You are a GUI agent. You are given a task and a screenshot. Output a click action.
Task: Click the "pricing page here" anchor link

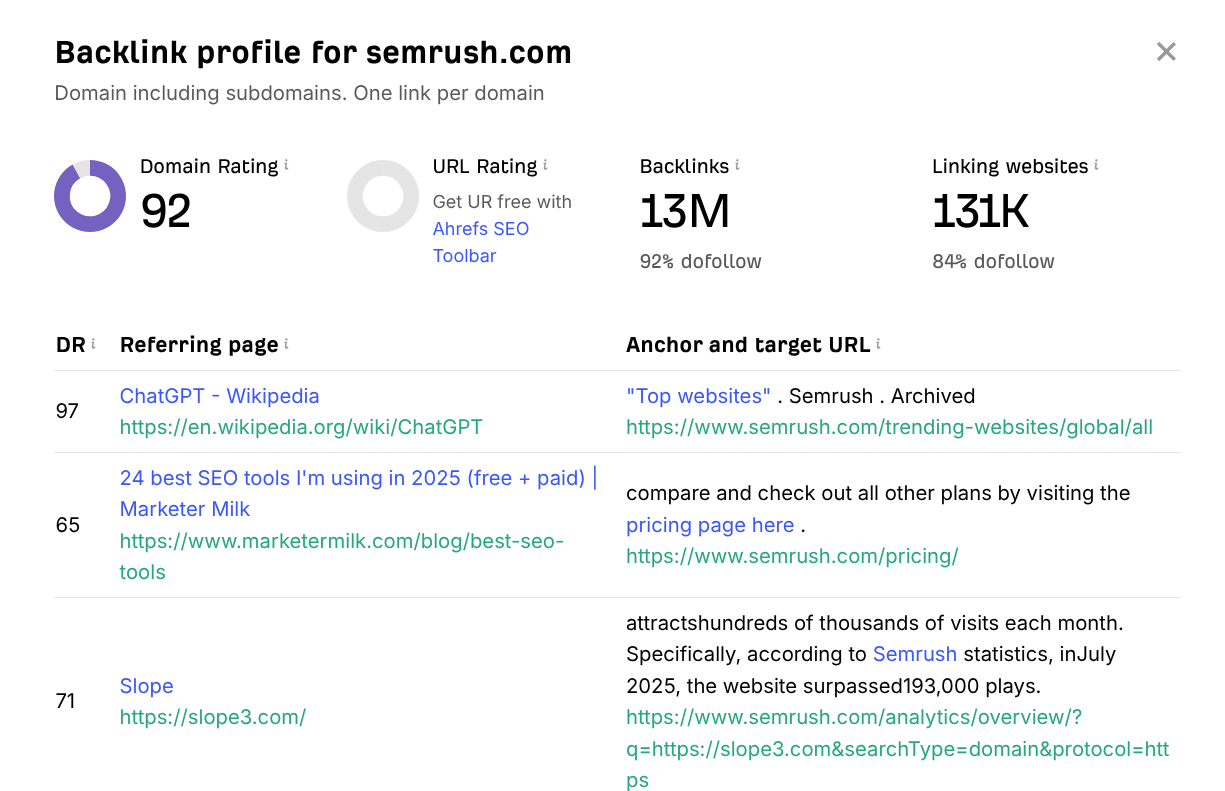pos(710,525)
